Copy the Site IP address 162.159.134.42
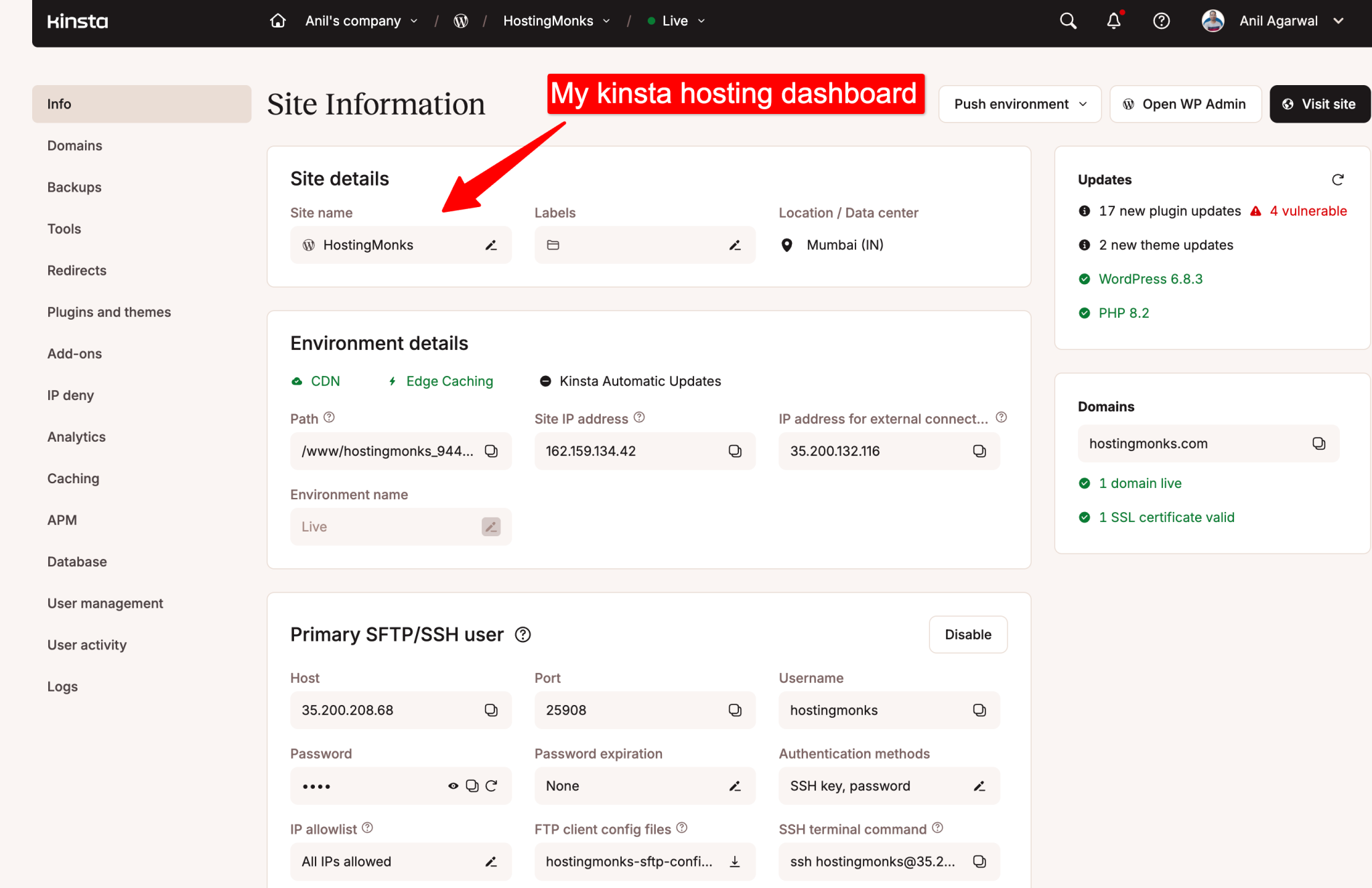Viewport: 1372px width, 888px height. [x=735, y=450]
